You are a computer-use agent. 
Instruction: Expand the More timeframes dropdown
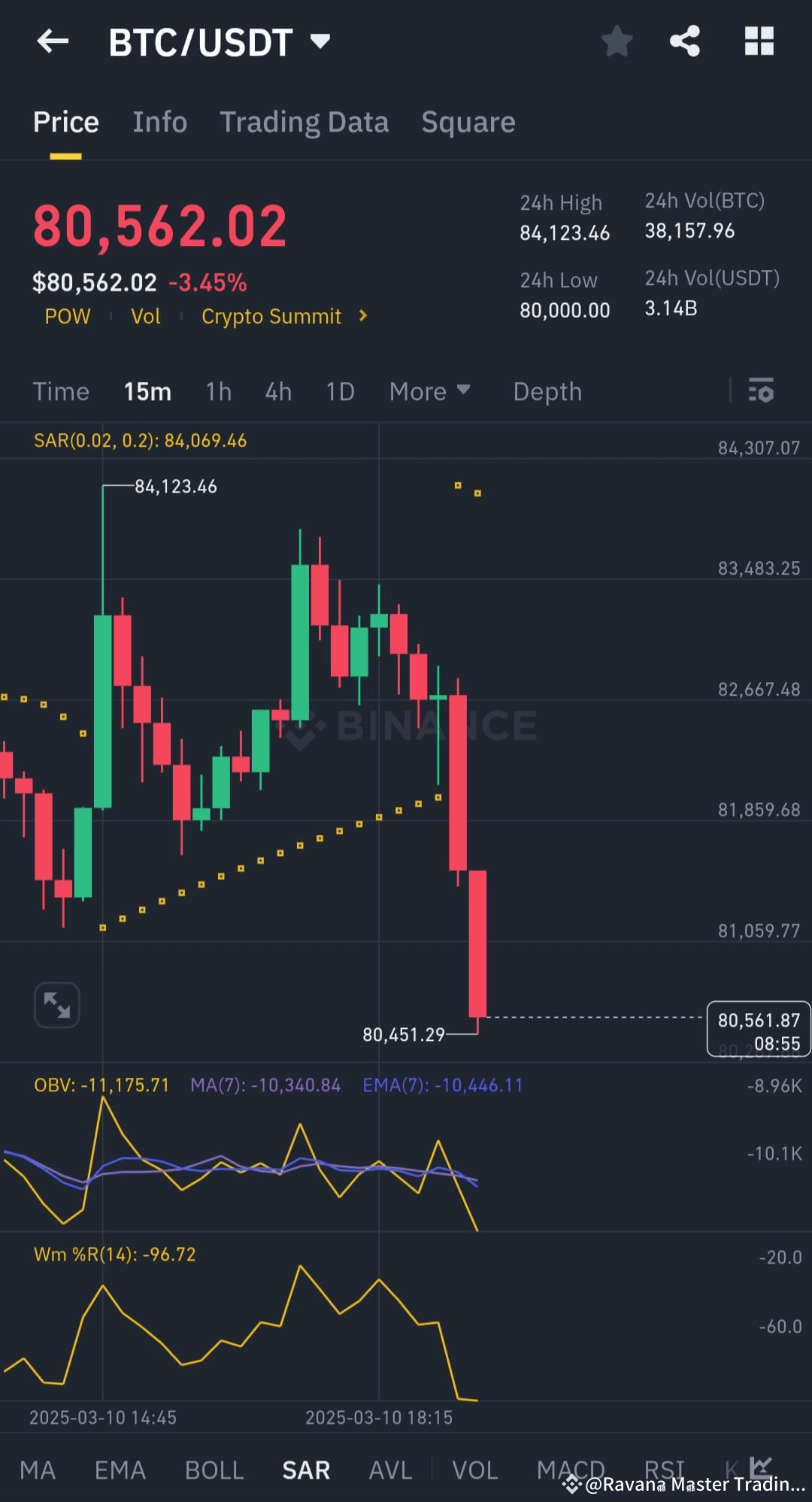click(x=430, y=392)
